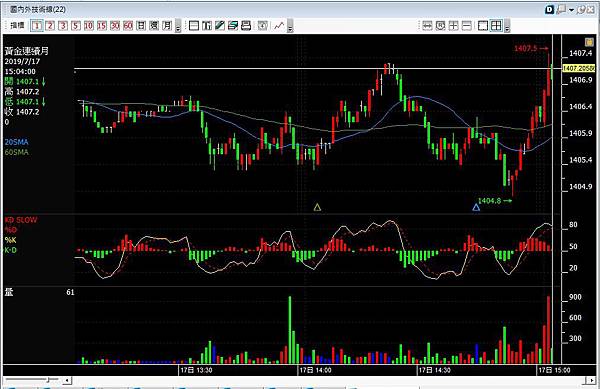Open the green pen drawing tool

tap(220, 26)
